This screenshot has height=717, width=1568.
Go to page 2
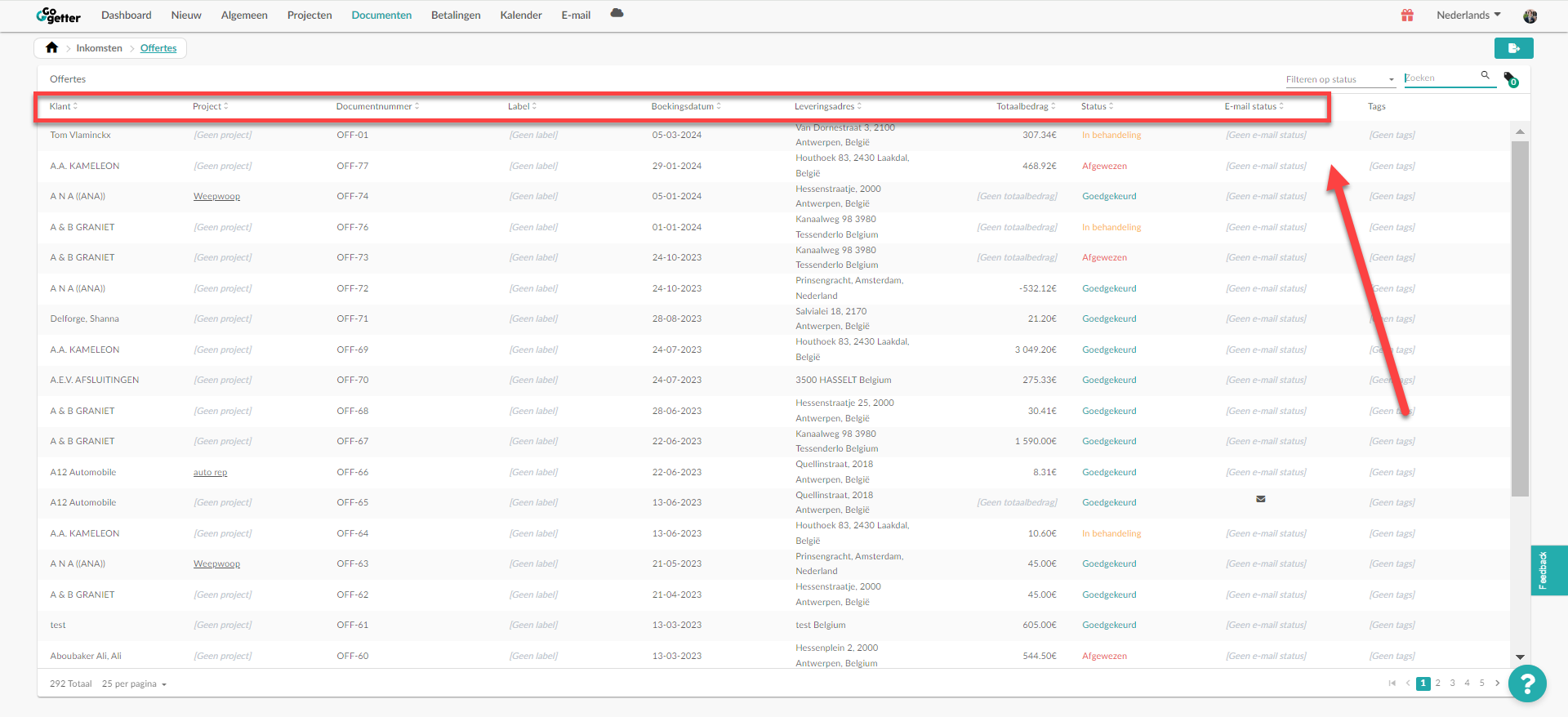pyautogui.click(x=1438, y=684)
